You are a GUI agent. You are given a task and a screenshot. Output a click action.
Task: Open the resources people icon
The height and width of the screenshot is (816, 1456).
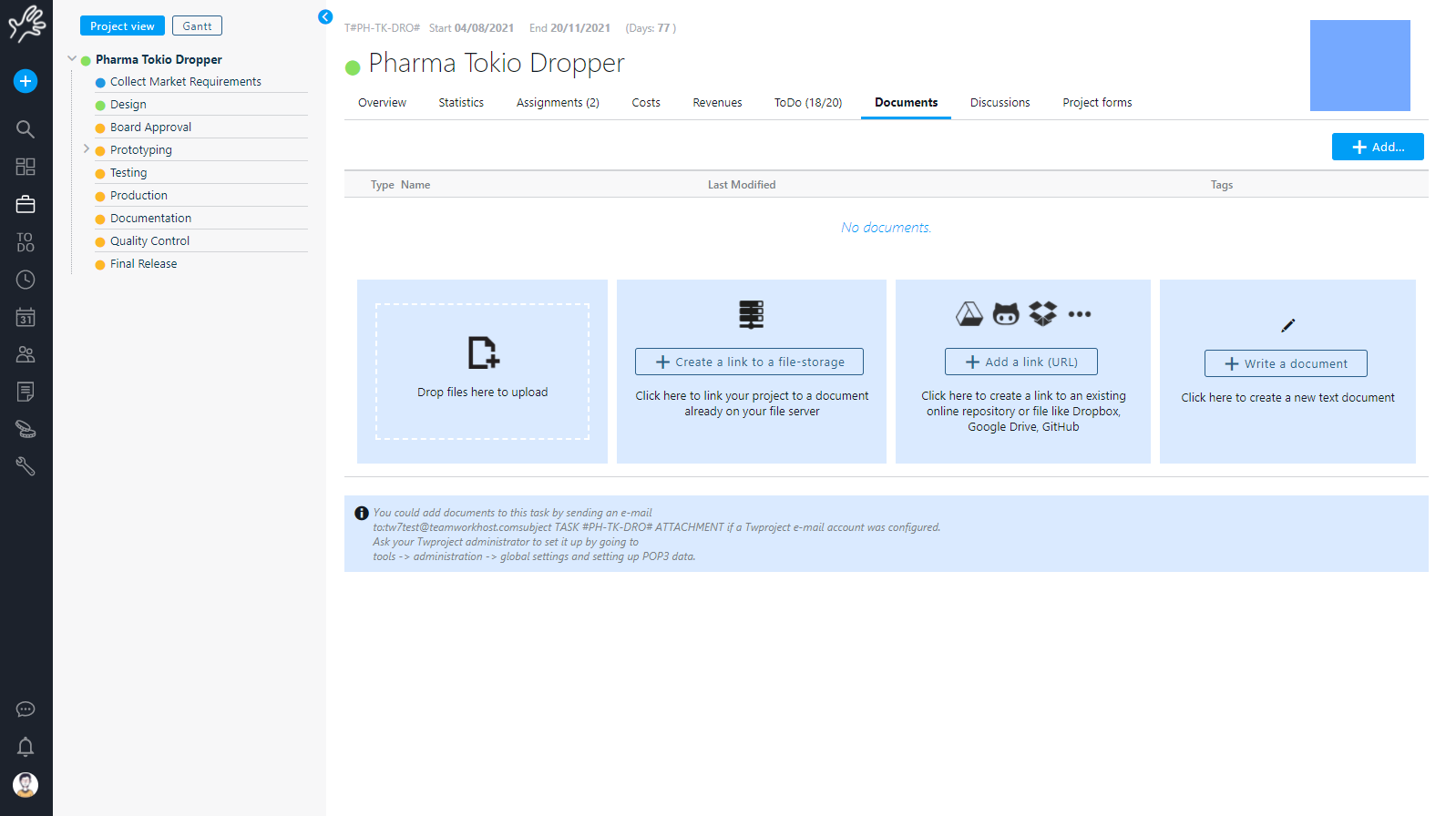coord(26,354)
